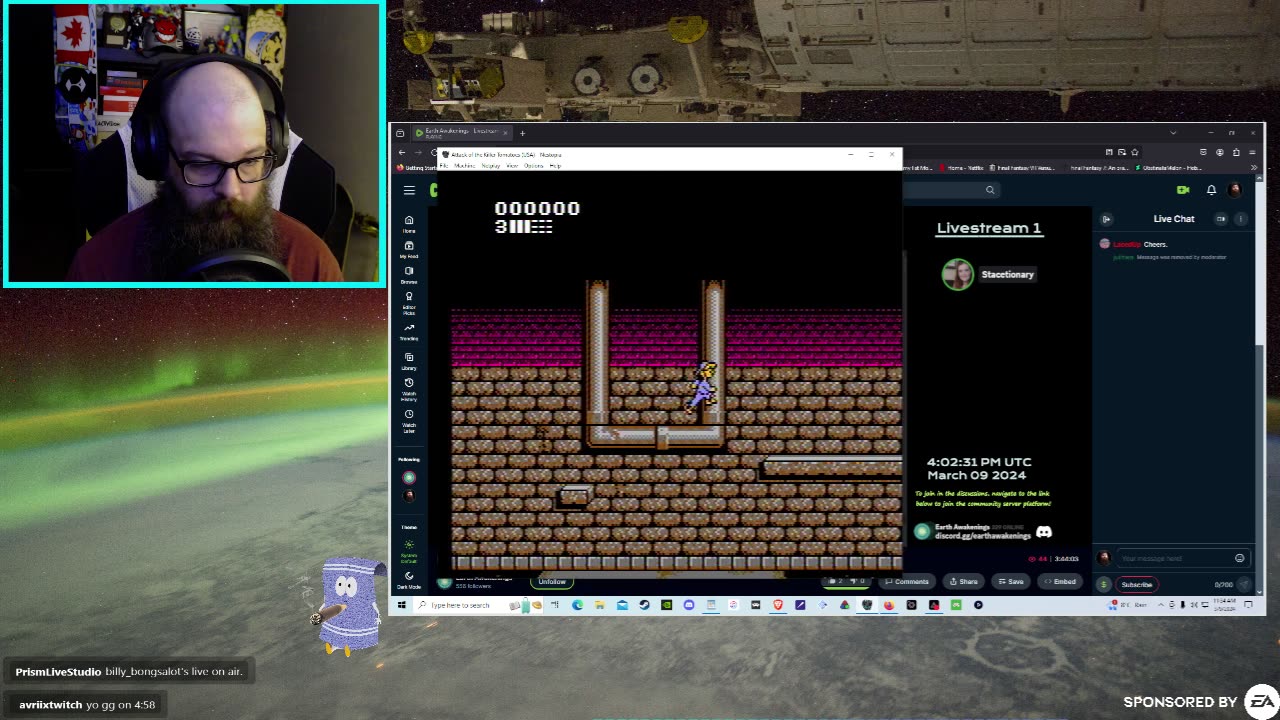The image size is (1280, 720).
Task: Select System Default theme option
Action: pyautogui.click(x=409, y=551)
